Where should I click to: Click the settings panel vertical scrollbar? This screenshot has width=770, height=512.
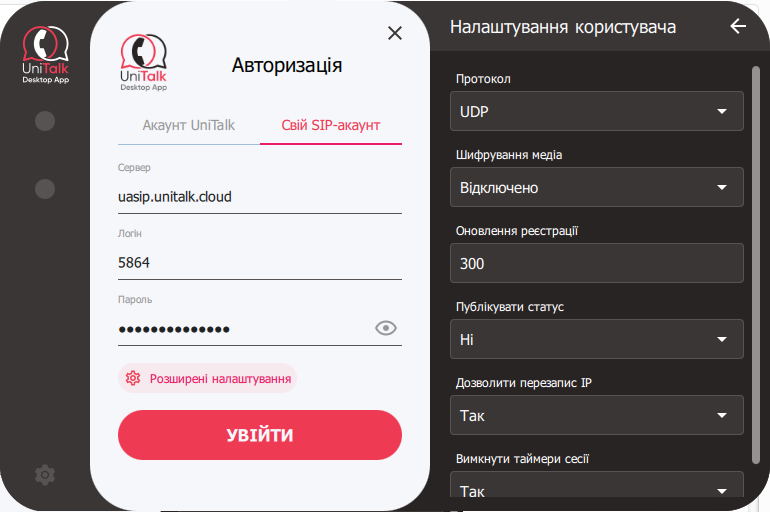[756, 265]
